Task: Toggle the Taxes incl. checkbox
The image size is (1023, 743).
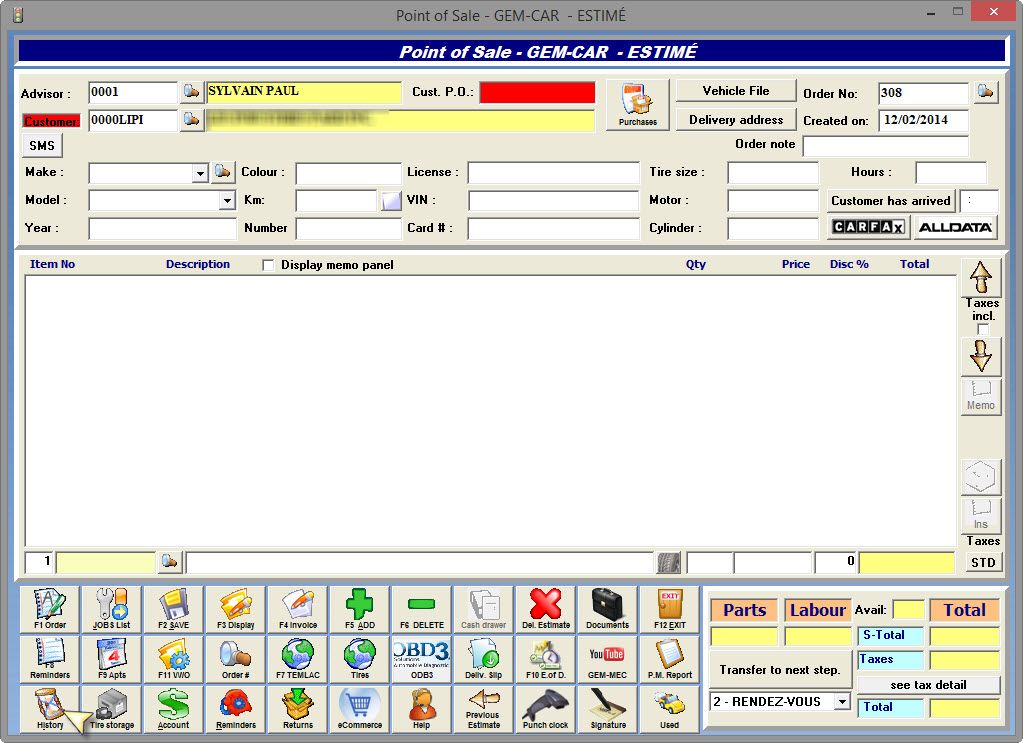Action: point(983,330)
